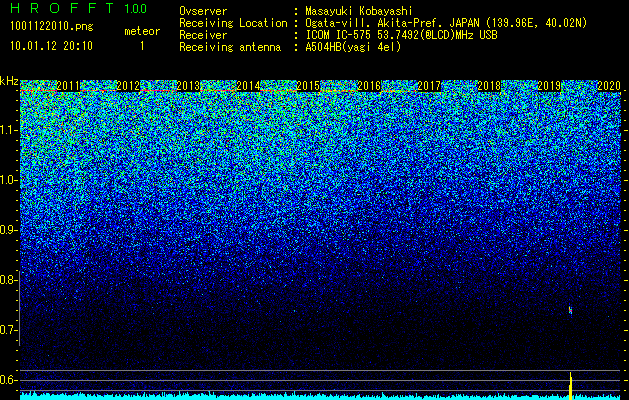
Task: Click the 2017 time marker
Action: click(429, 85)
